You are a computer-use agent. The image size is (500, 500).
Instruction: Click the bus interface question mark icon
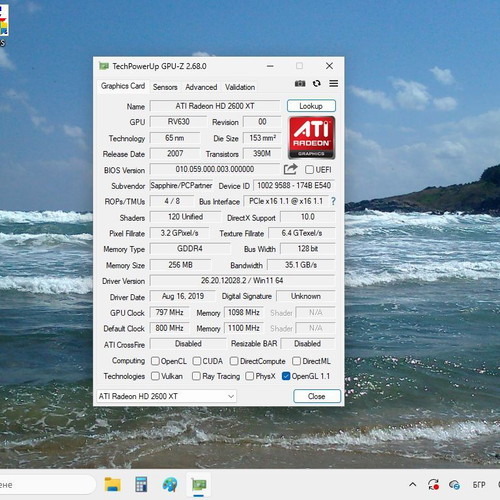click(333, 201)
